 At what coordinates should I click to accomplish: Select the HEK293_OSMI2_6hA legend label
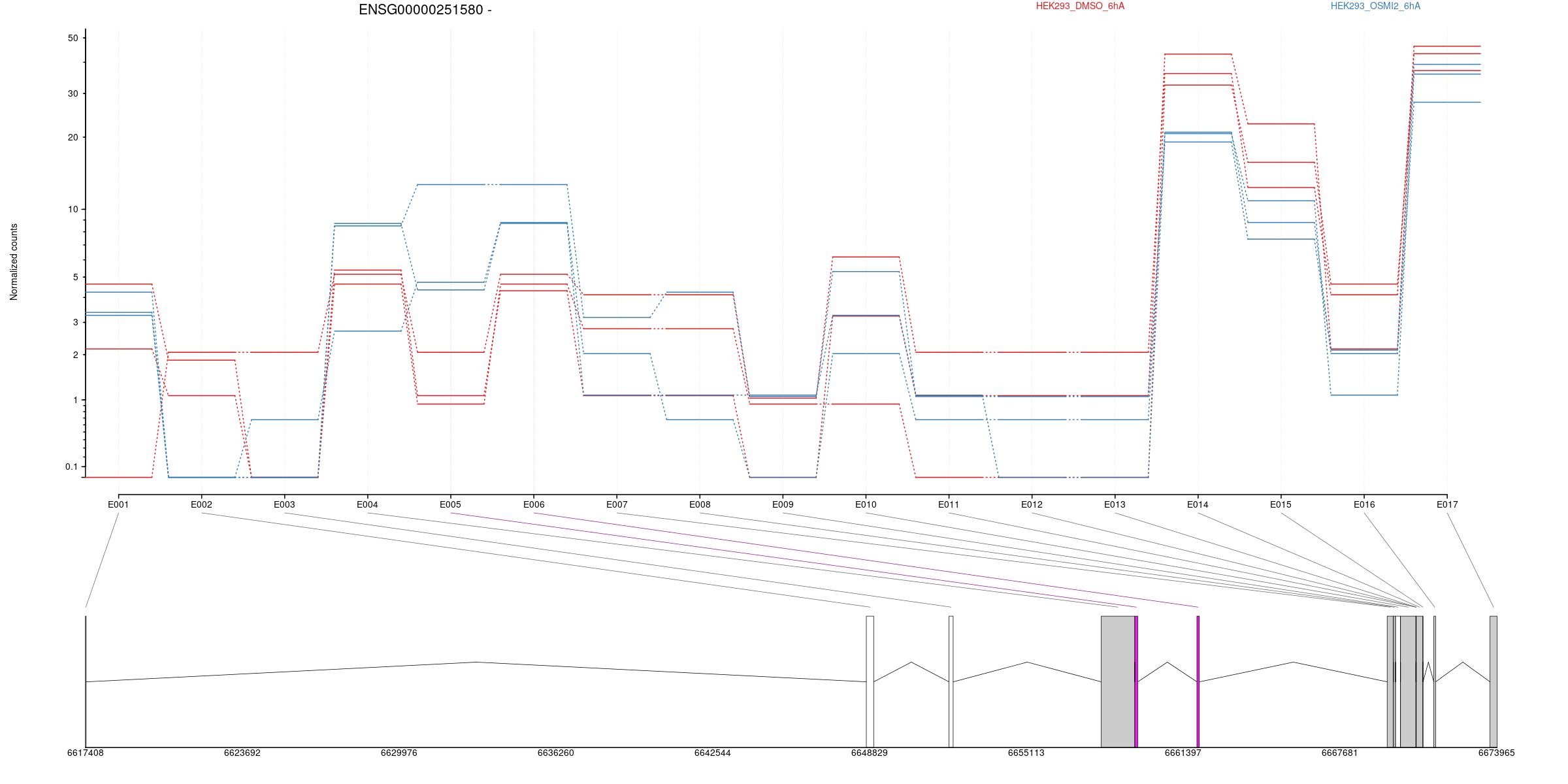point(1375,6)
